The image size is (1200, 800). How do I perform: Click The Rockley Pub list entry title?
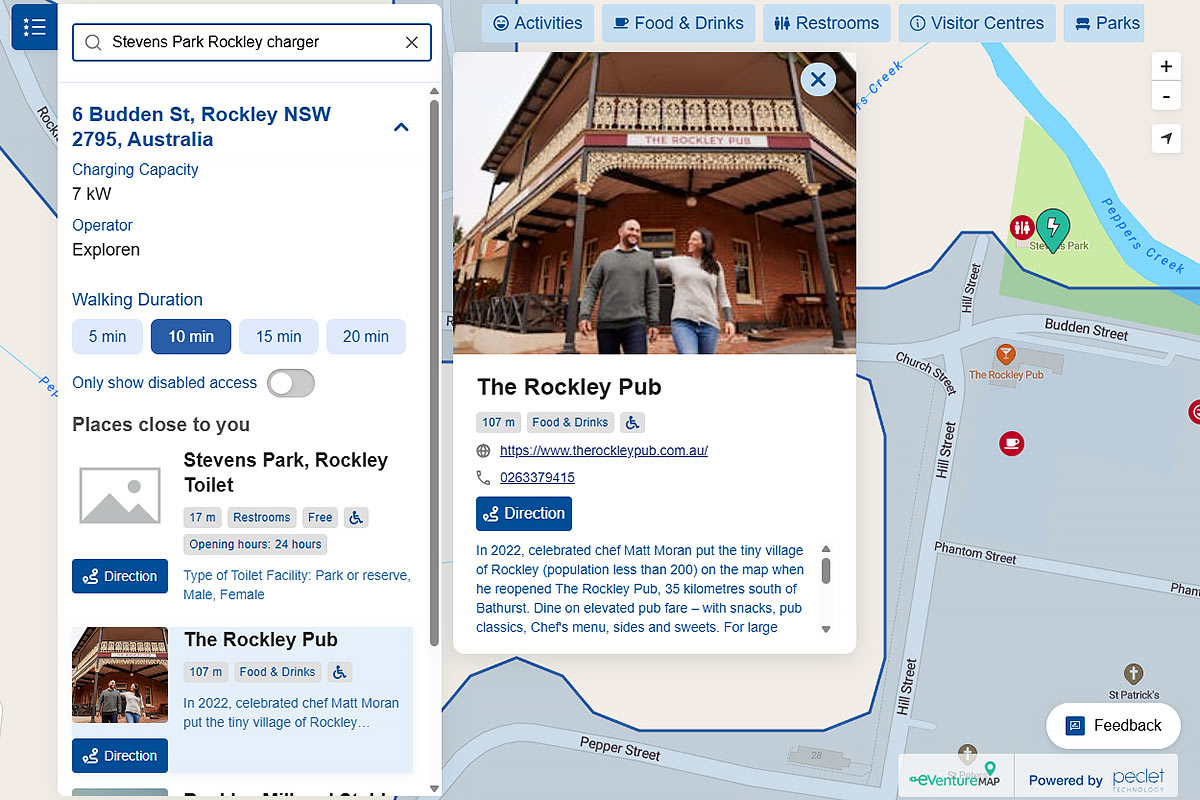tap(261, 640)
